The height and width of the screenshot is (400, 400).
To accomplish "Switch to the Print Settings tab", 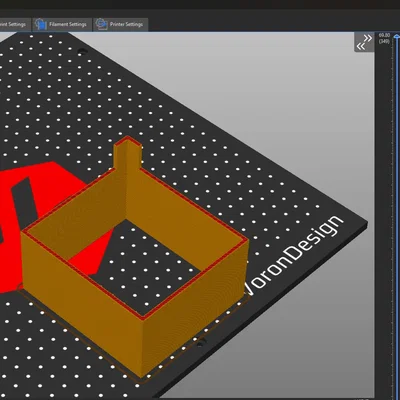I will click(x=15, y=25).
